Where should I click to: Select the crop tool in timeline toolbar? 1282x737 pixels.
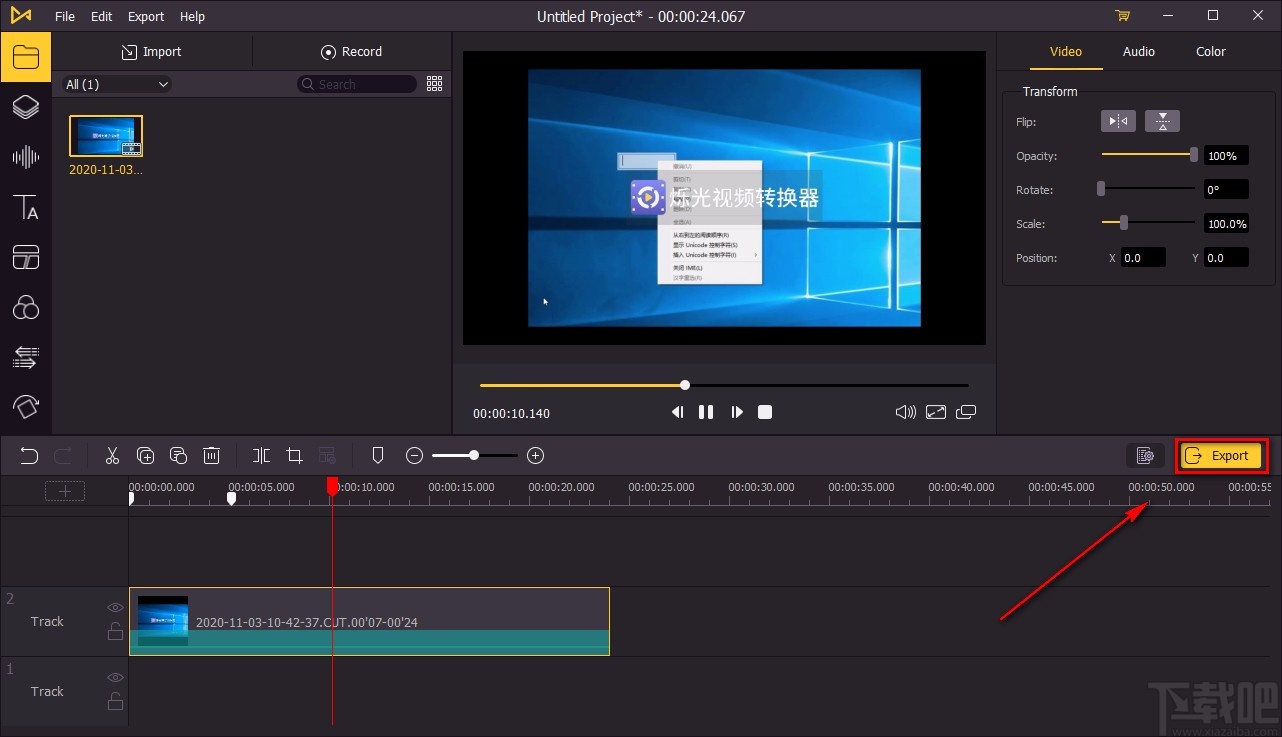click(x=294, y=456)
